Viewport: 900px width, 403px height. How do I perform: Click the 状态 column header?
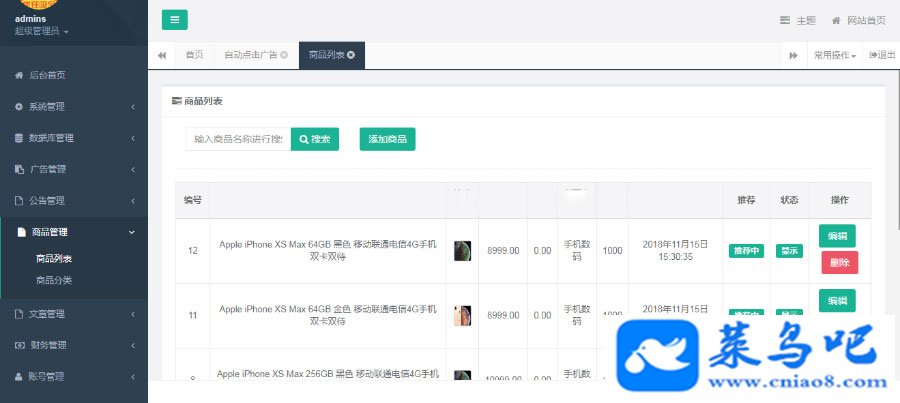(789, 200)
